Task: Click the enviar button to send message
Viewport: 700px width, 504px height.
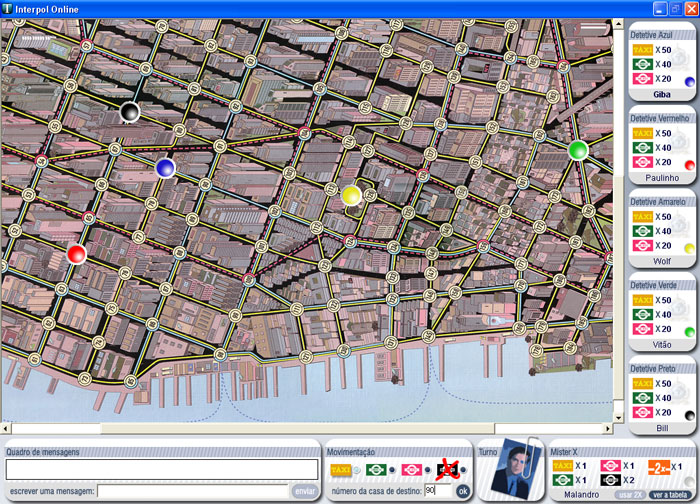Action: (x=305, y=491)
